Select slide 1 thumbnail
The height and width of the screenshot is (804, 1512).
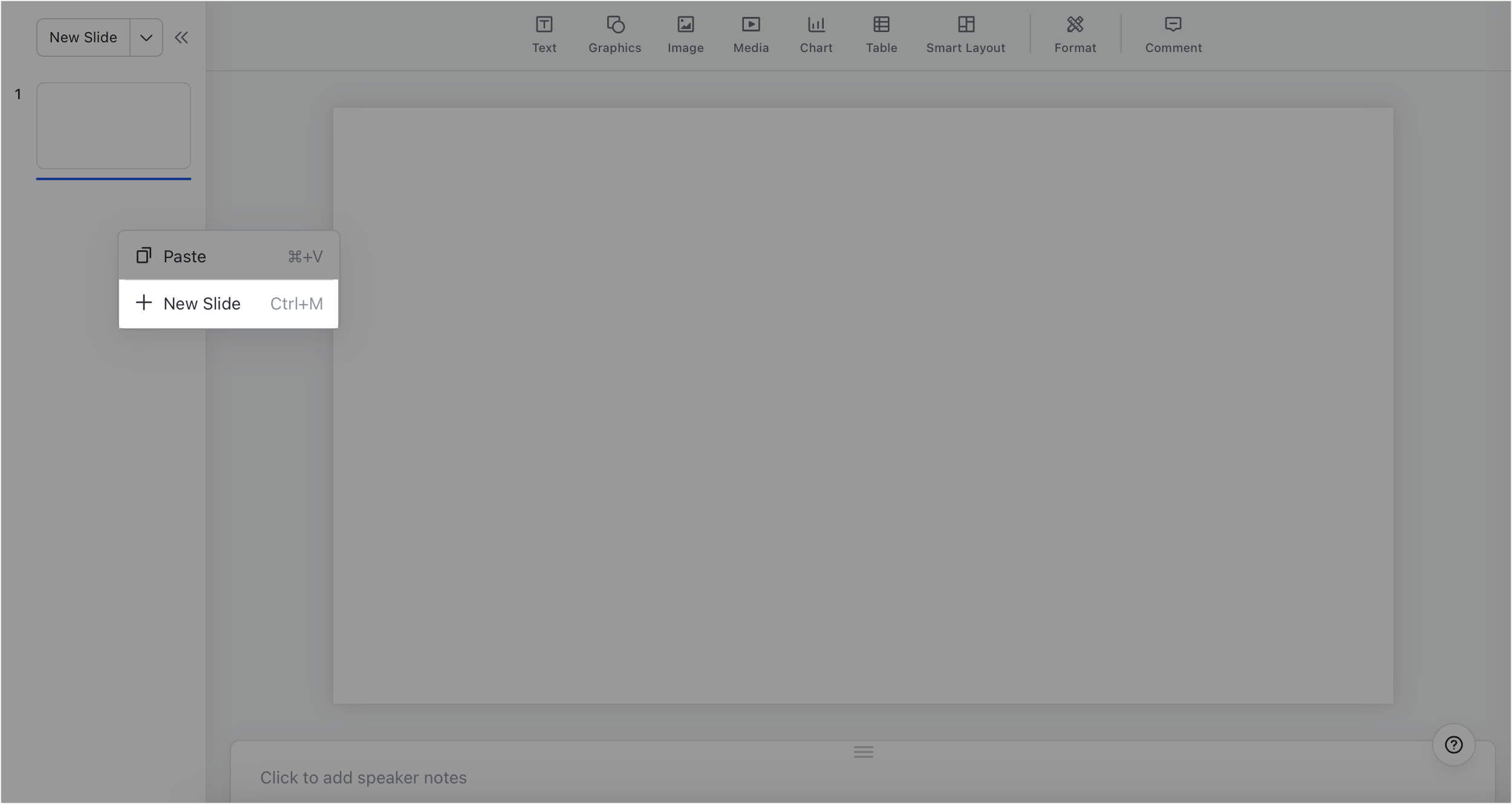click(114, 126)
